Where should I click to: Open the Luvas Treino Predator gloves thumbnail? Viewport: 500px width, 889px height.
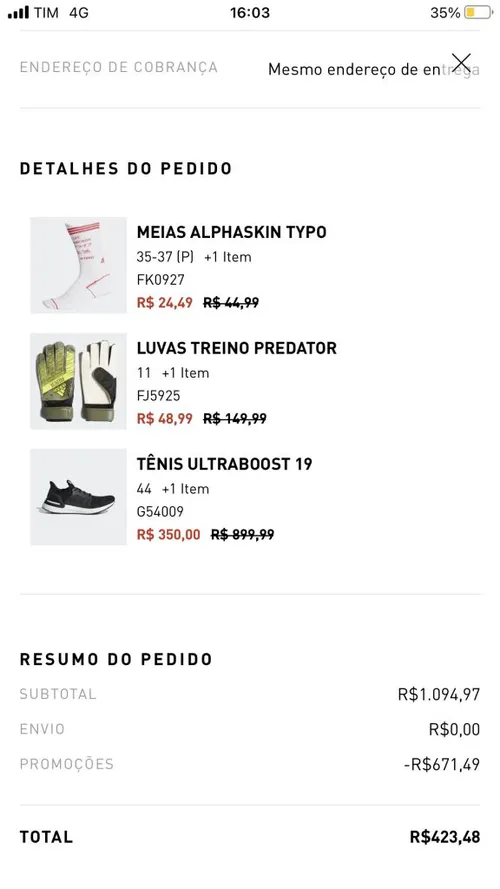coord(78,381)
